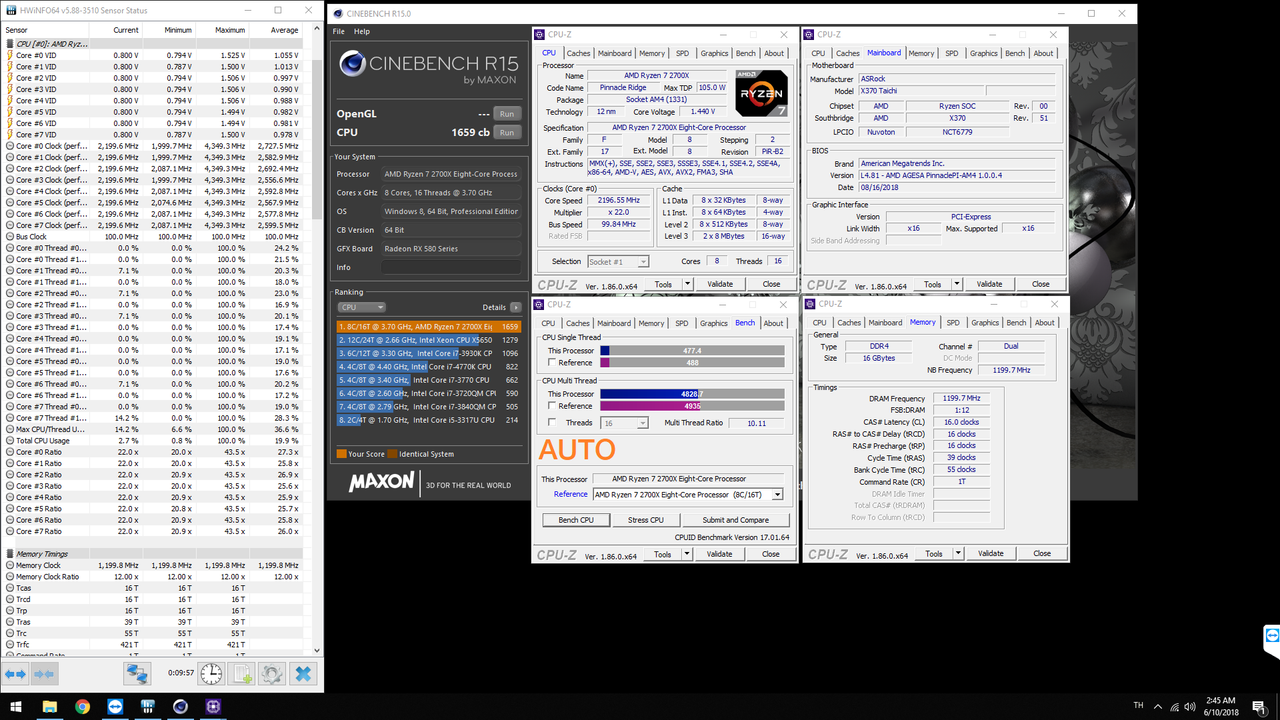
Task: Select ranking entry Intel Xeon CPU X5650
Action: 428,340
